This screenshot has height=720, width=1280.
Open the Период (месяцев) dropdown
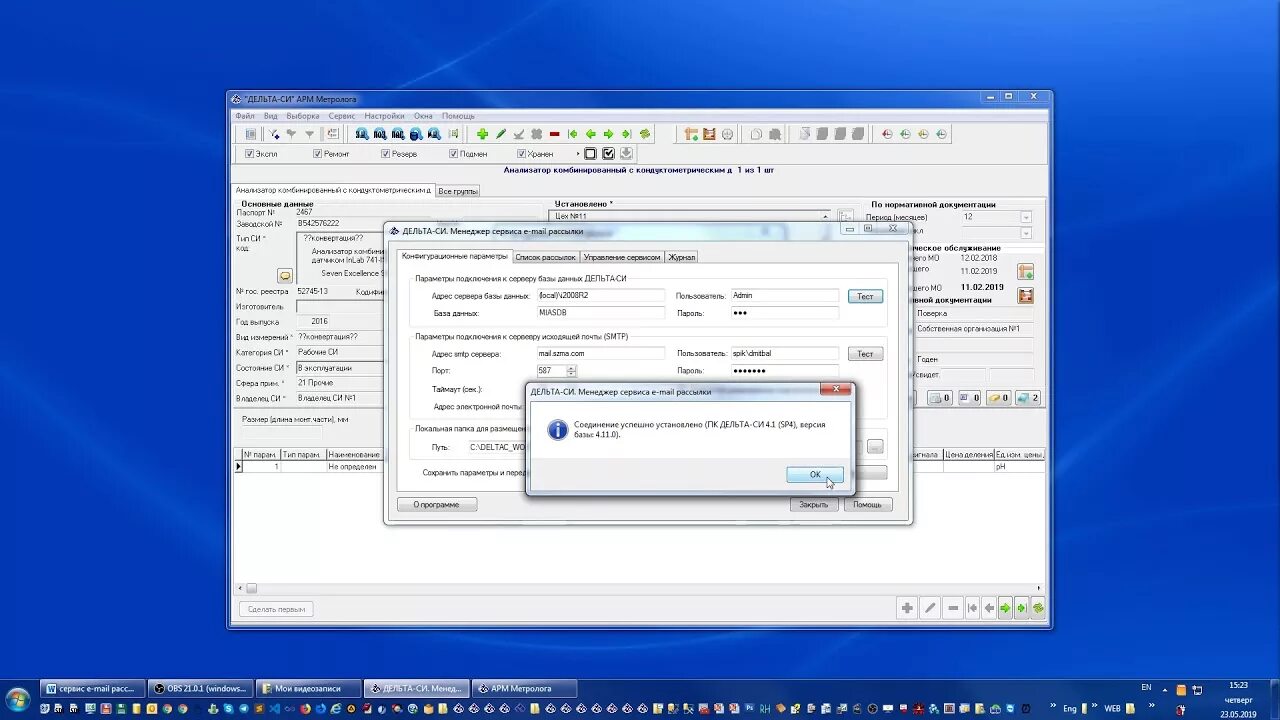tap(1026, 217)
